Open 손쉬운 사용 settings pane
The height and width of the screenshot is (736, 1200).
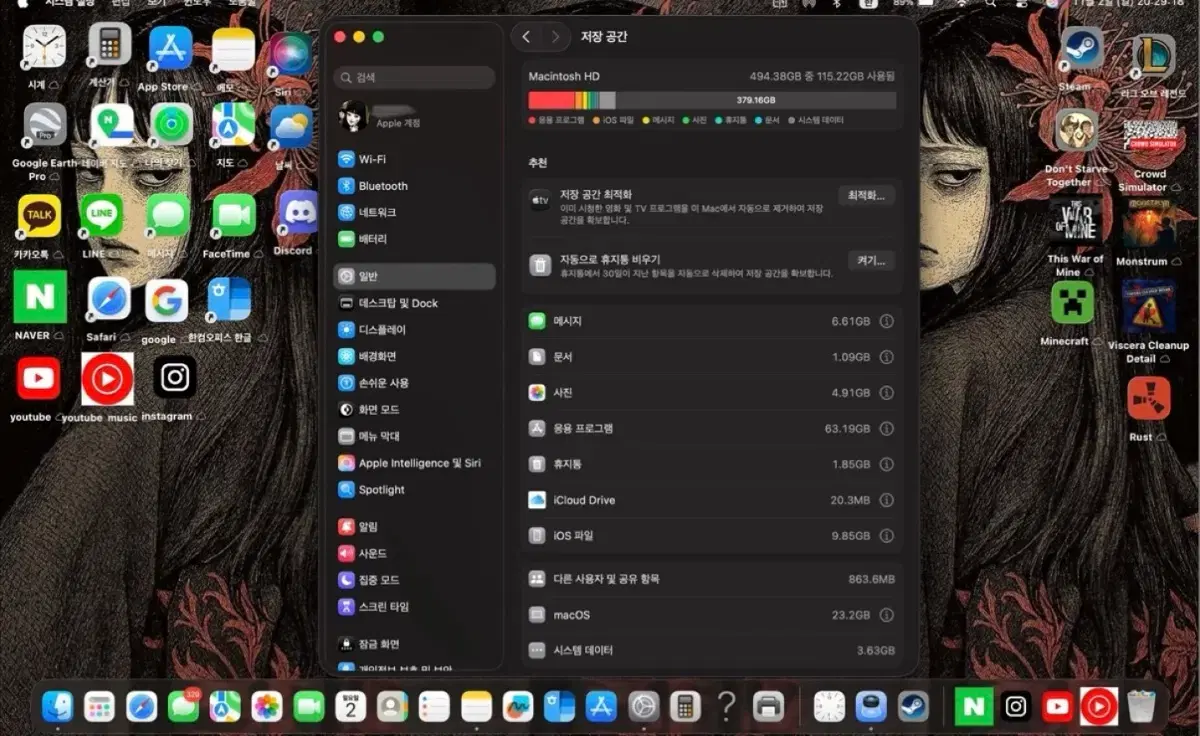pyautogui.click(x=414, y=383)
